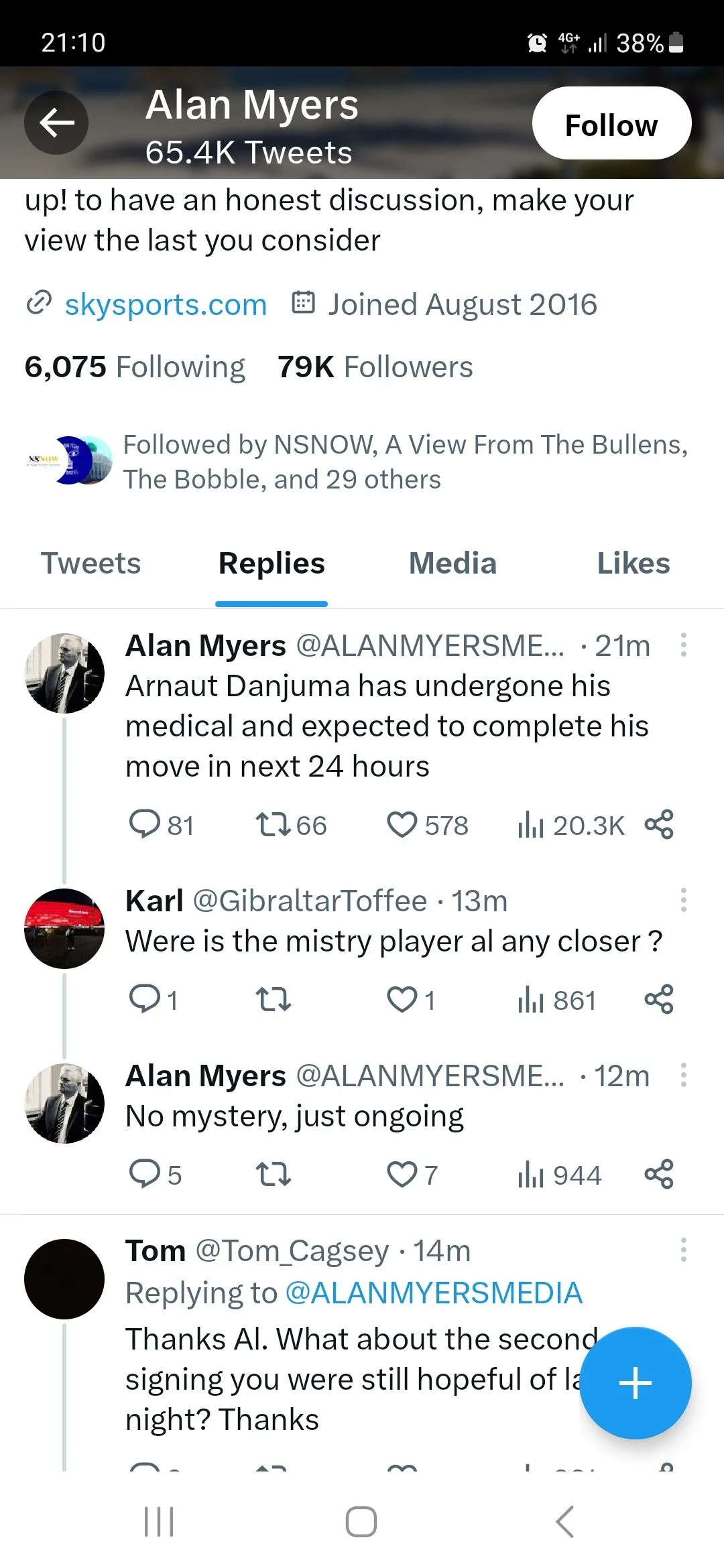Reply to the Arnaut Danjuma tweet
724x1568 pixels.
pos(144,825)
